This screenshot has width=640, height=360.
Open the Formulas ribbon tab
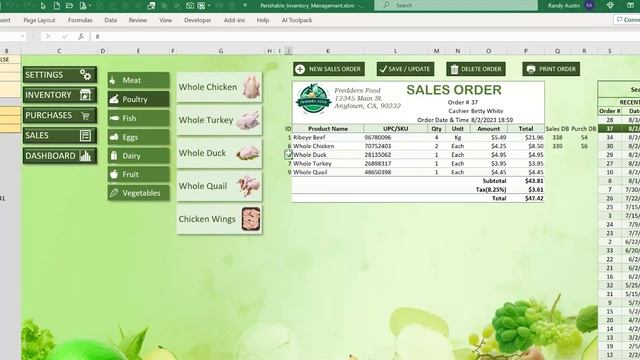tap(80, 20)
